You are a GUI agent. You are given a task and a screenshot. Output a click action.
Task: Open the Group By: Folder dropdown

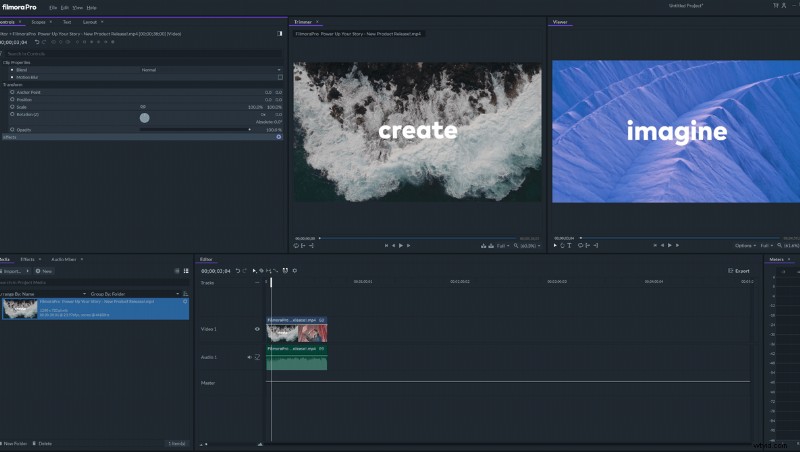(135, 294)
